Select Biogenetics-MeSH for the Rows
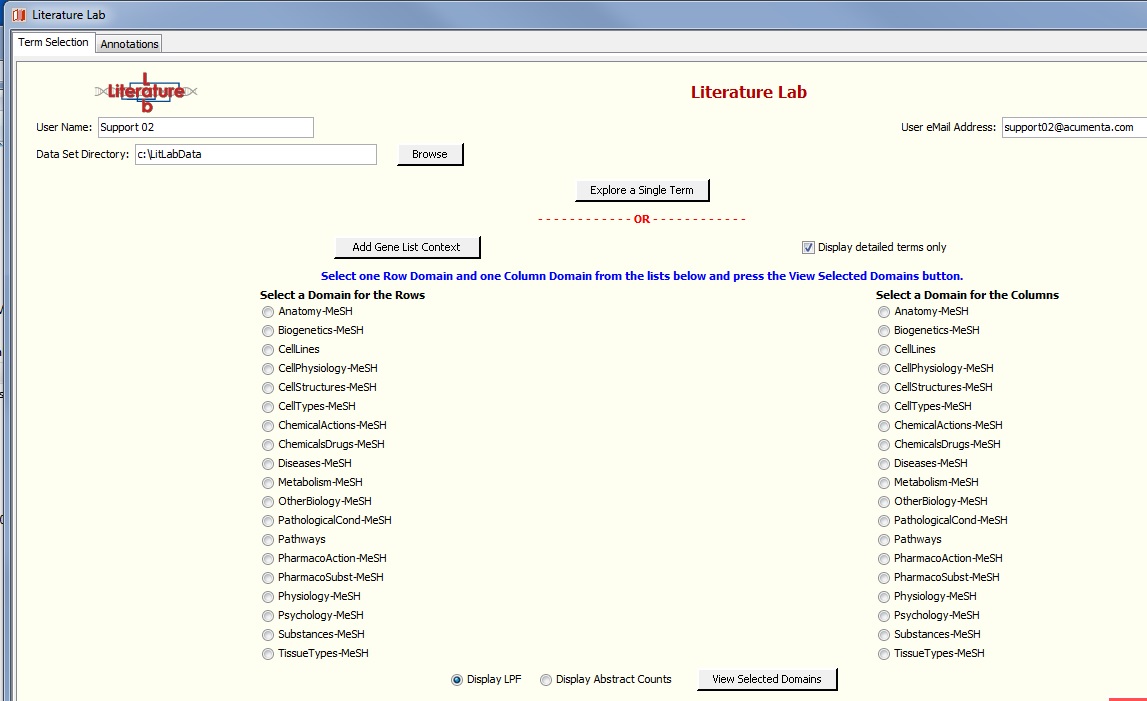Image resolution: width=1147 pixels, height=701 pixels. pyautogui.click(x=268, y=331)
